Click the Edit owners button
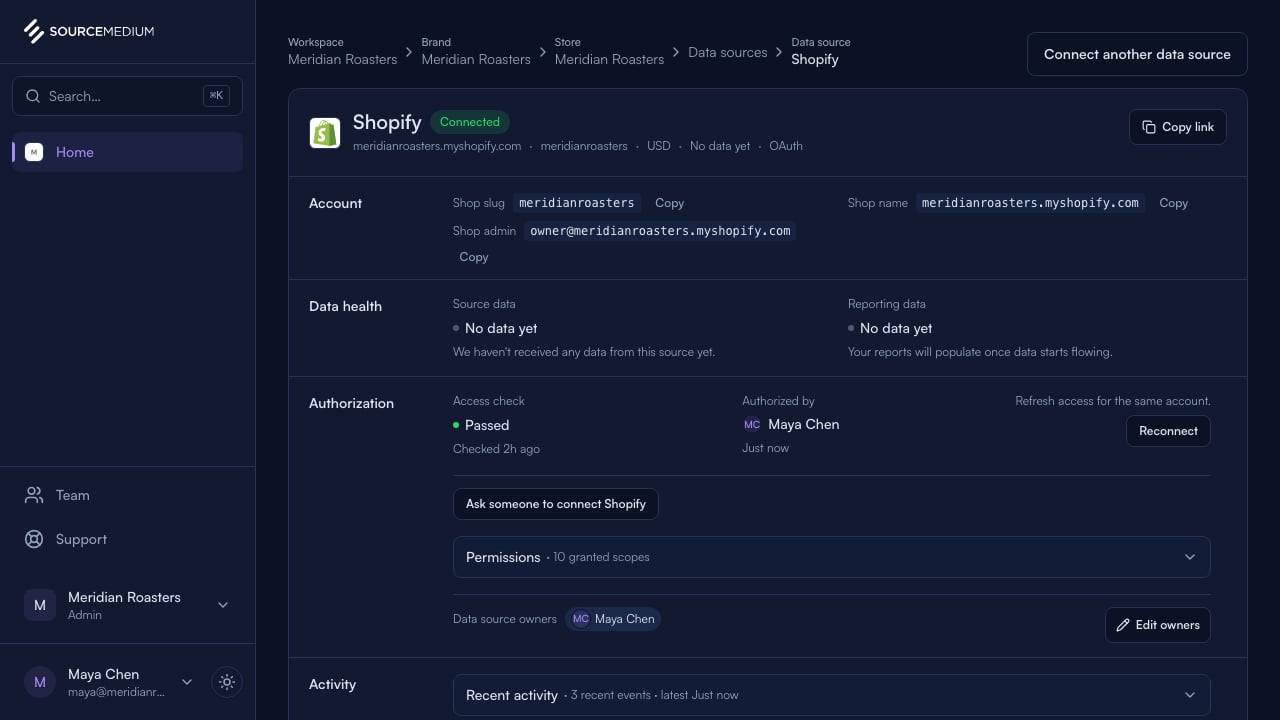The height and width of the screenshot is (720, 1280). click(x=1158, y=625)
